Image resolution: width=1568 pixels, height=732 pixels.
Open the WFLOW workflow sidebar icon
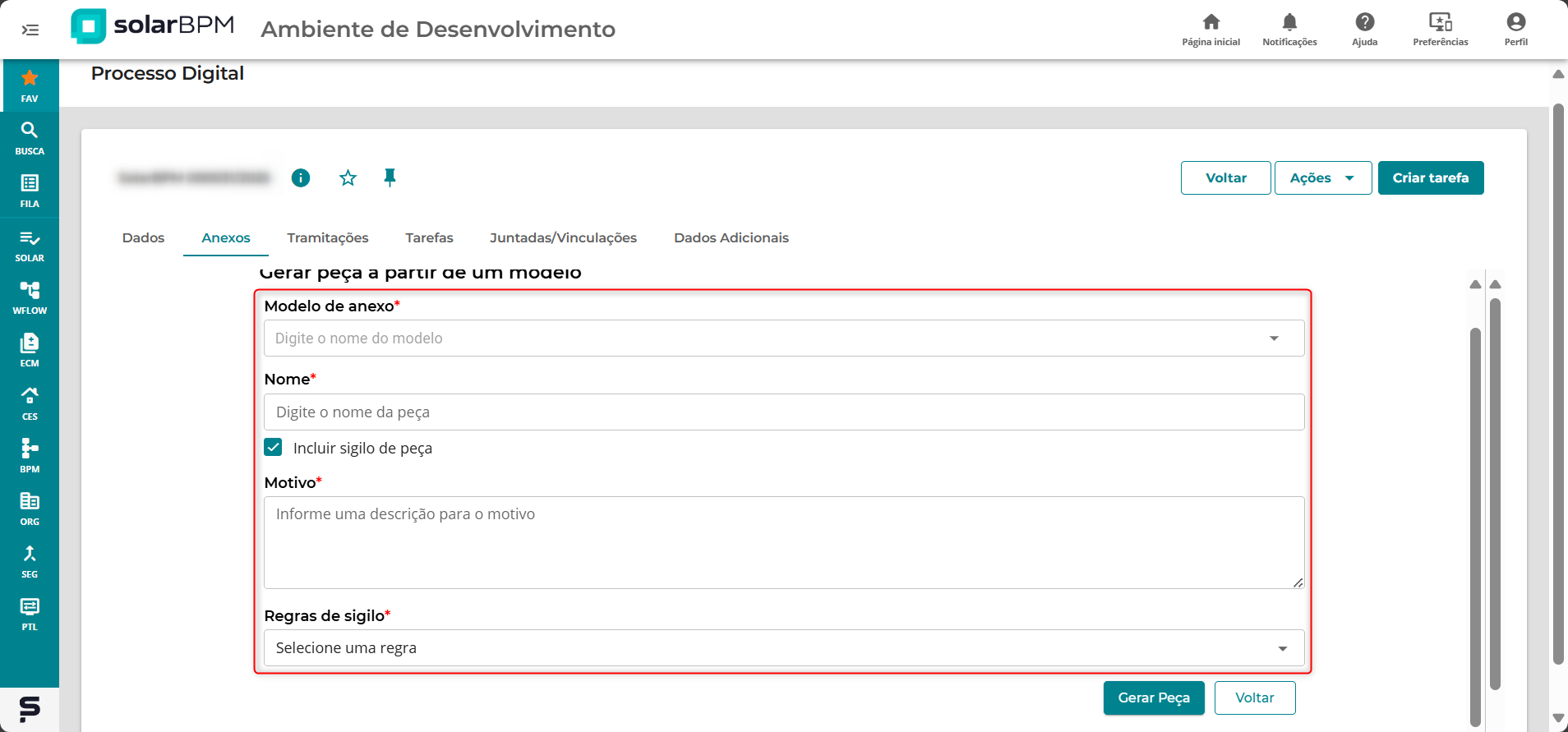coord(30,297)
